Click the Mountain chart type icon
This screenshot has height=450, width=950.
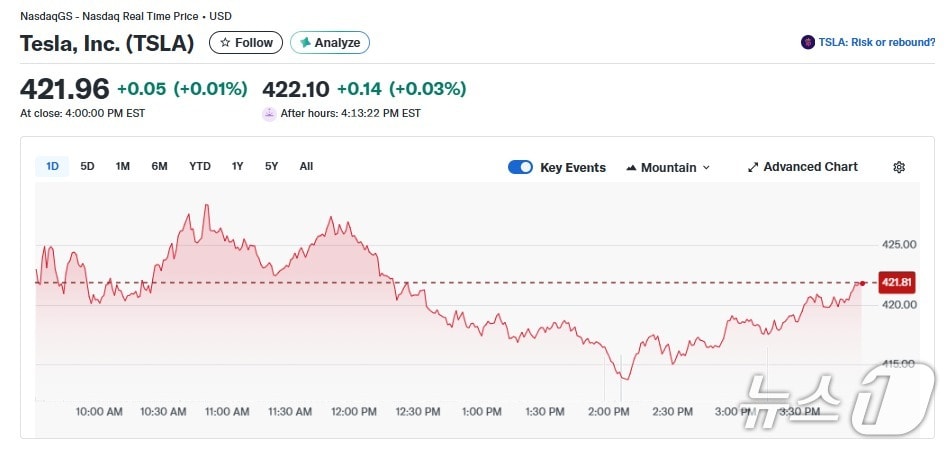point(631,168)
